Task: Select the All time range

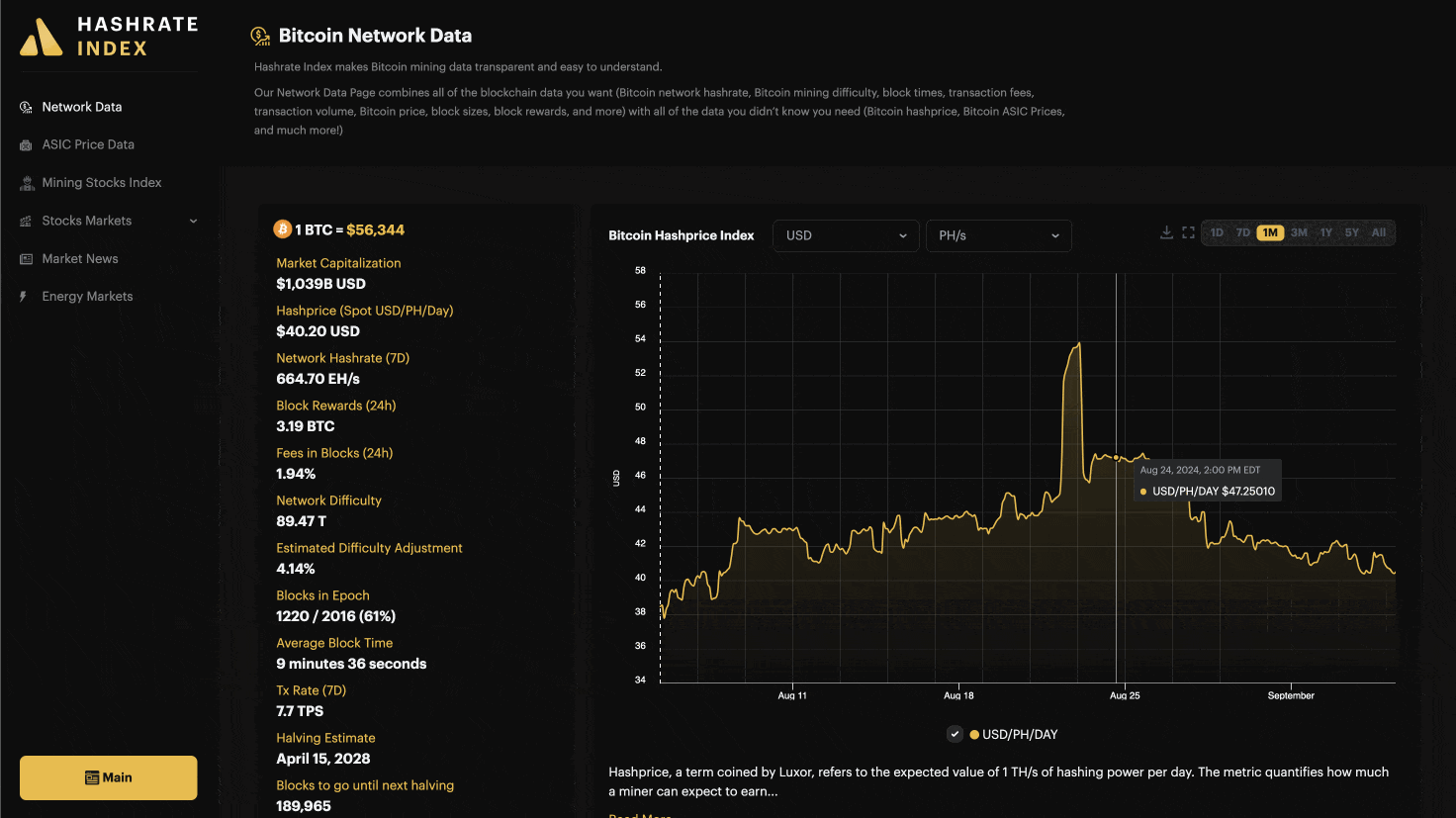Action: (1378, 231)
